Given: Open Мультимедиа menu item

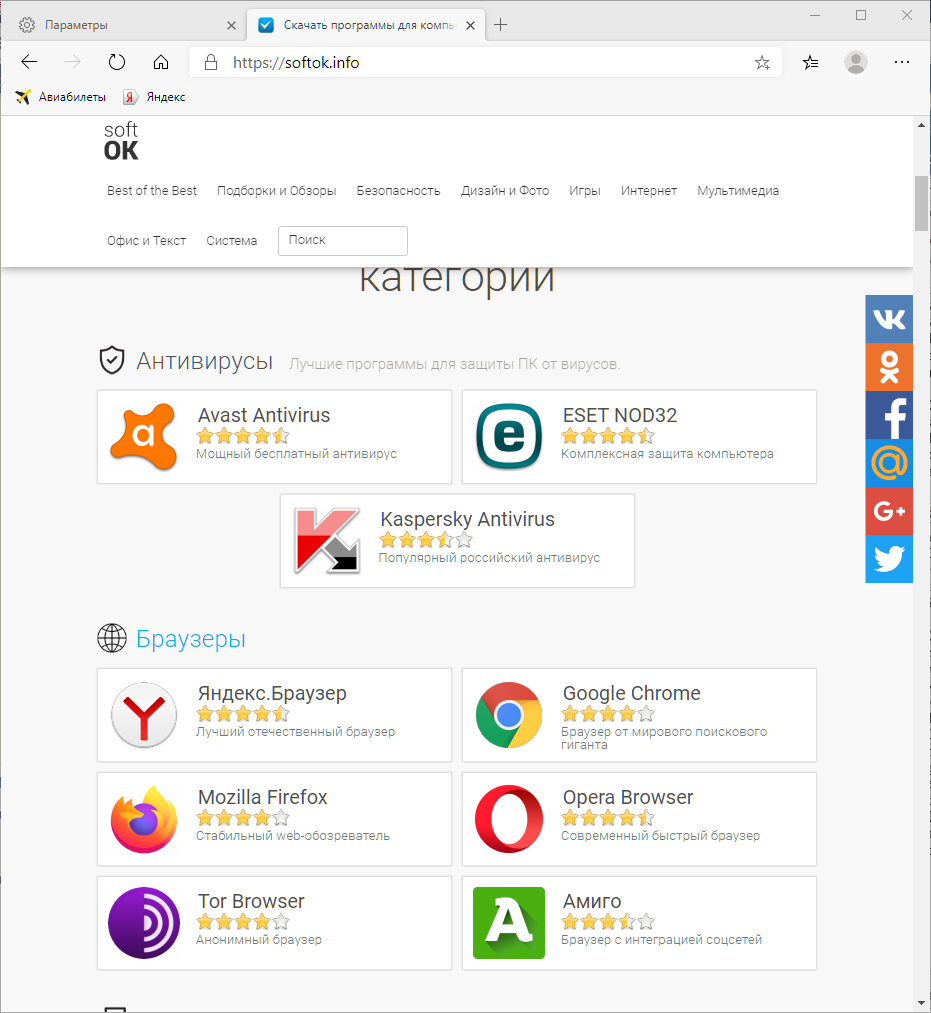Looking at the screenshot, I should click(x=738, y=191).
